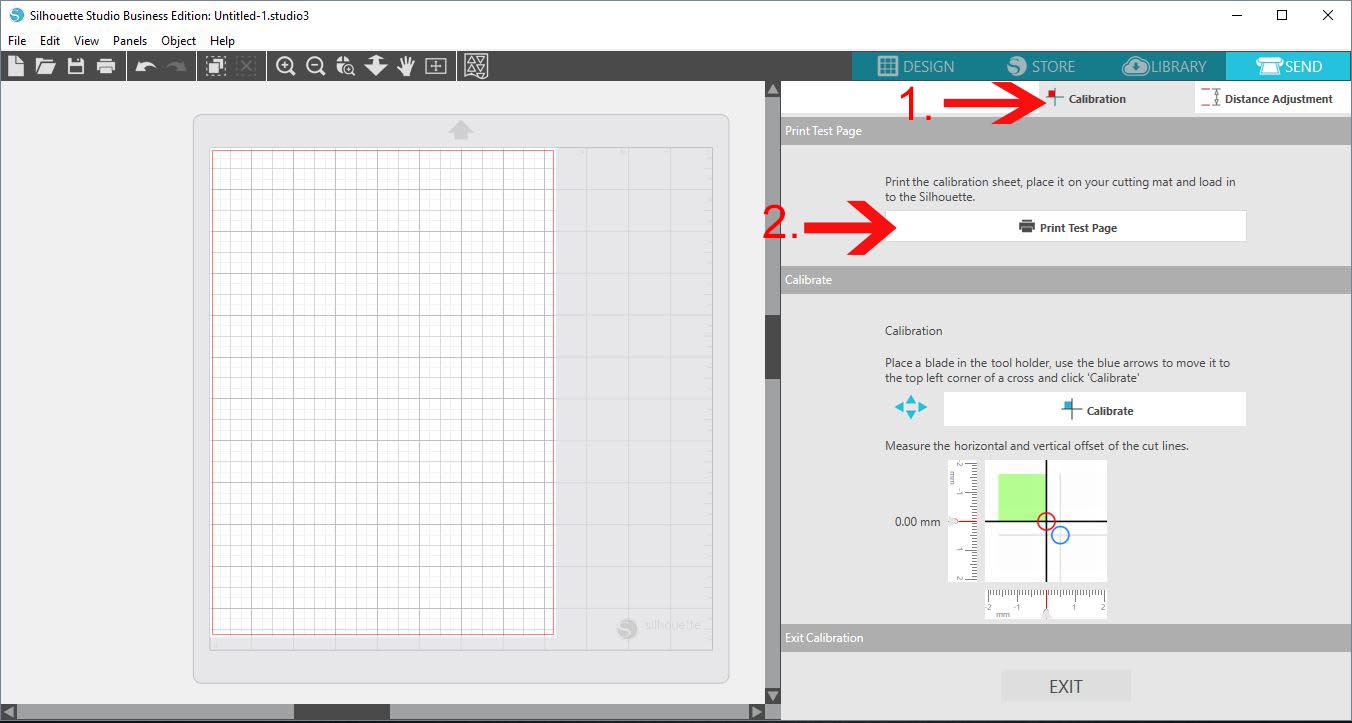Click the "Print Test Page" section header
This screenshot has height=723, width=1352.
tap(1066, 131)
